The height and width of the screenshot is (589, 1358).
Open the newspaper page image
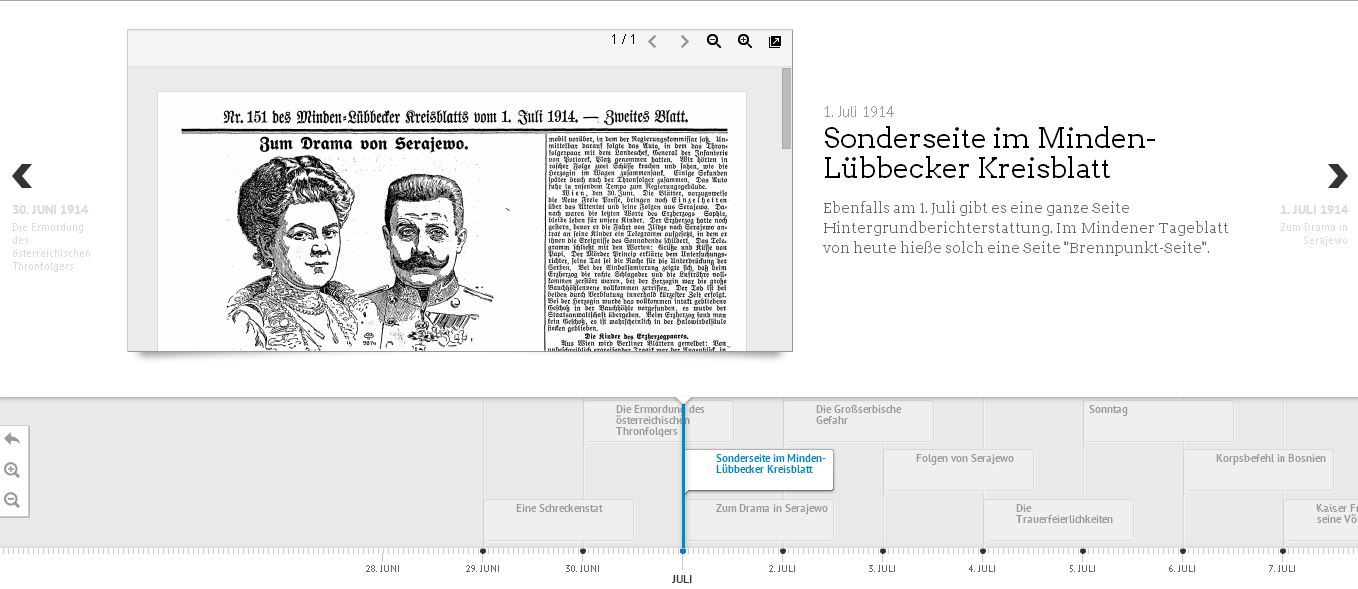pos(452,222)
